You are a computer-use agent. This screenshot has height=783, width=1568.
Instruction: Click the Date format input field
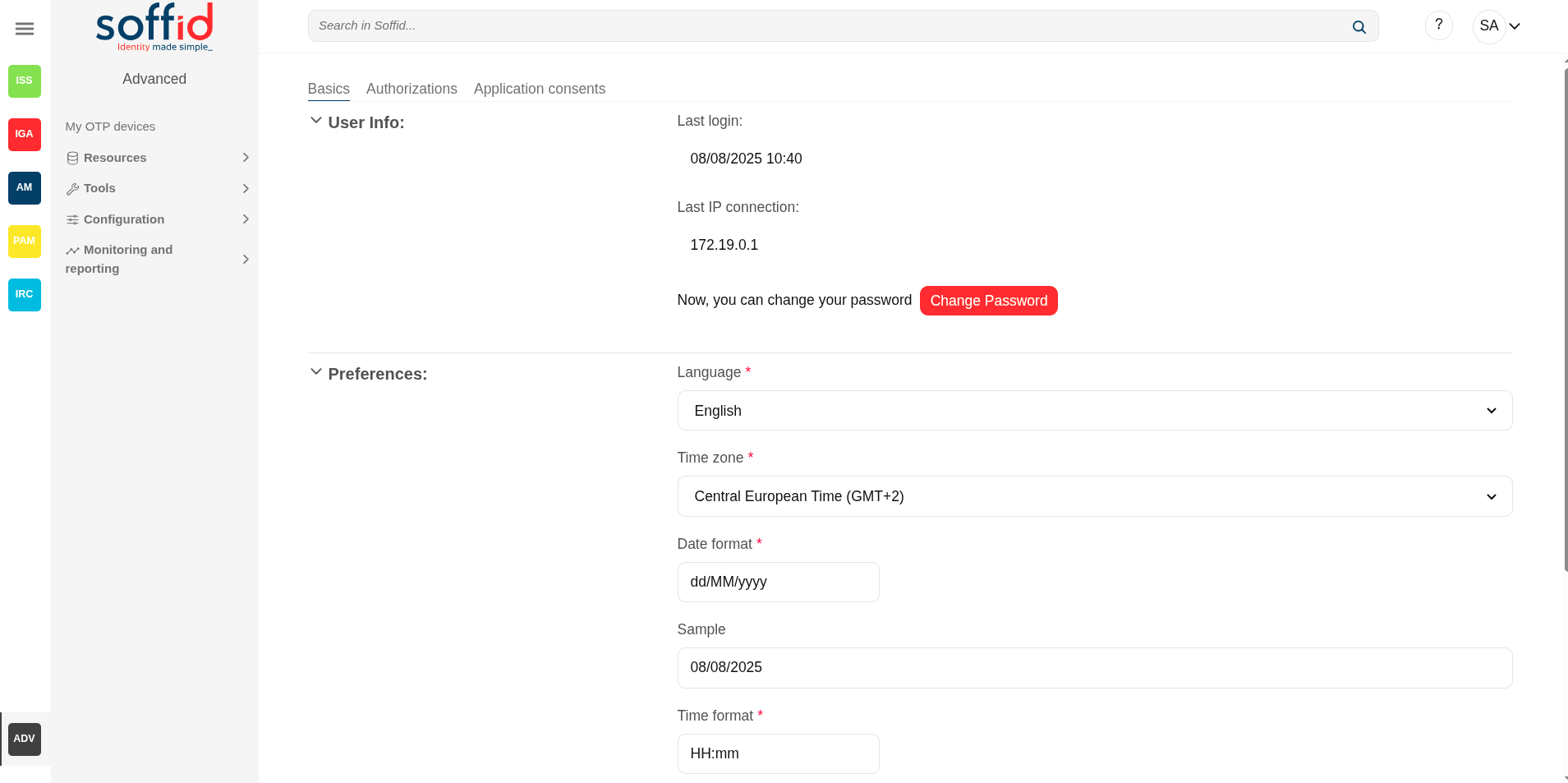click(x=778, y=582)
